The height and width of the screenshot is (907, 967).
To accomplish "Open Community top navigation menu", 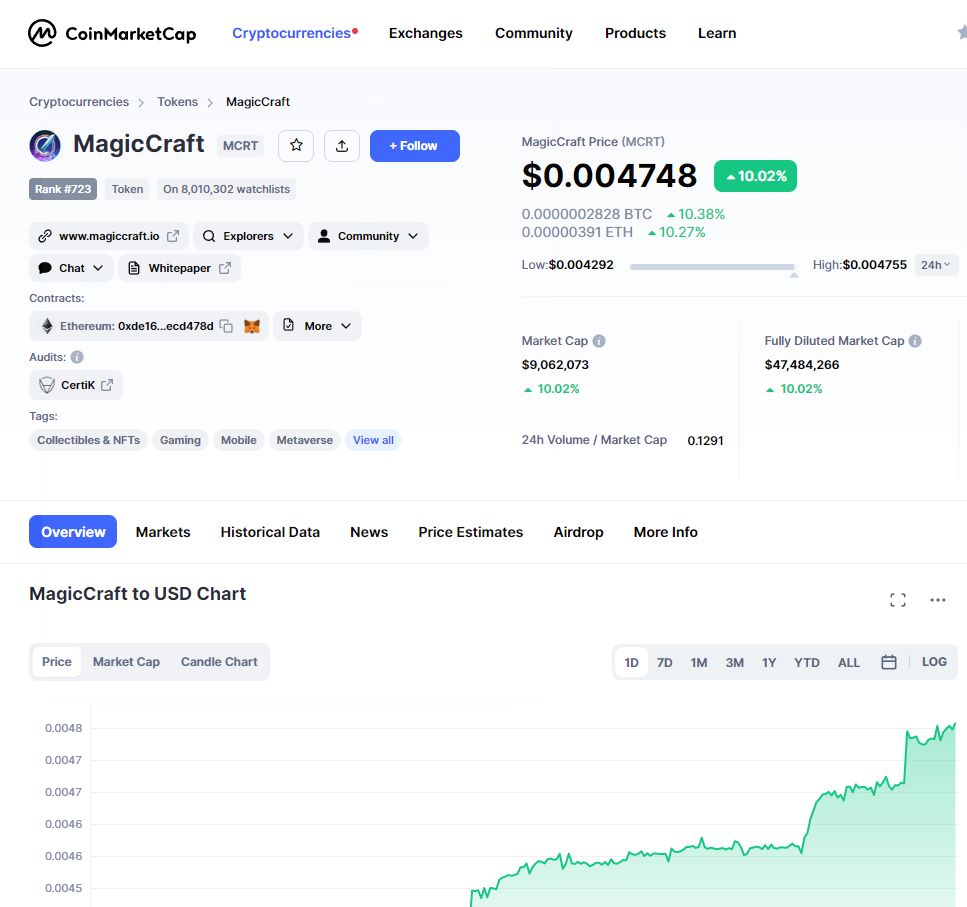I will [533, 33].
